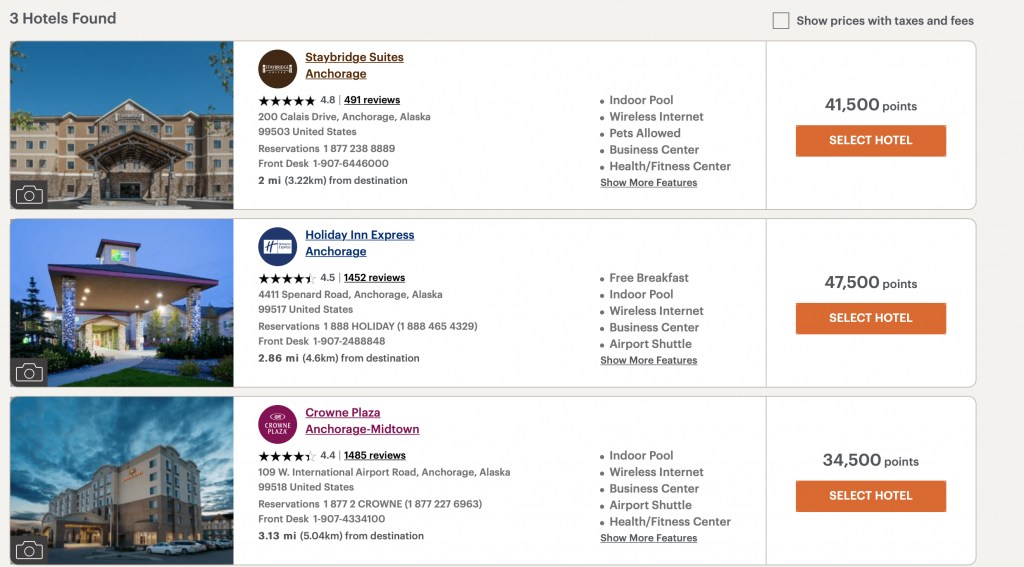View the Holiday Inn Express exterior photo
The width and height of the screenshot is (1024, 567).
click(121, 302)
